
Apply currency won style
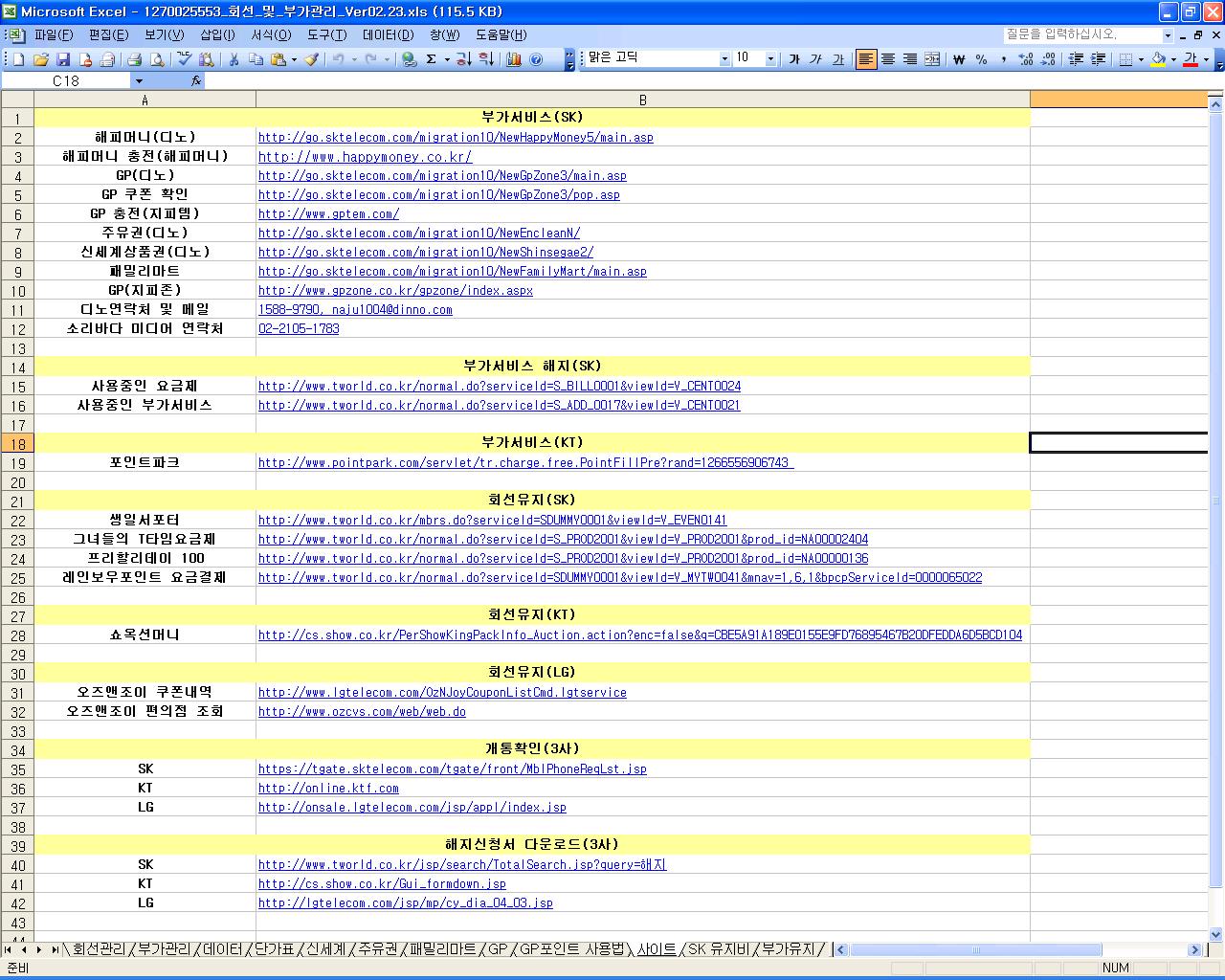959,59
